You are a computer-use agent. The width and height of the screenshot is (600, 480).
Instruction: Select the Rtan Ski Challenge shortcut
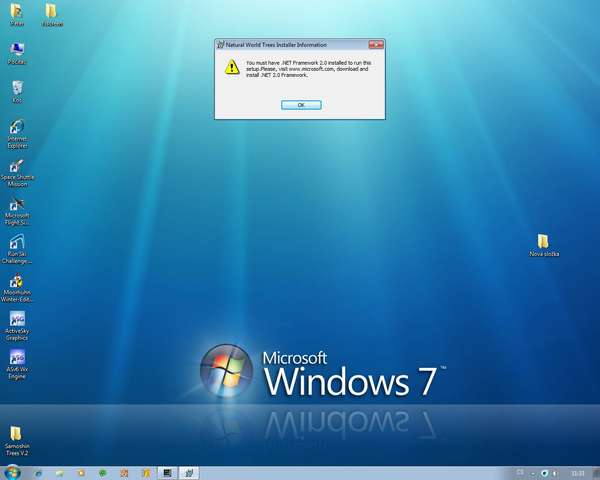[17, 250]
